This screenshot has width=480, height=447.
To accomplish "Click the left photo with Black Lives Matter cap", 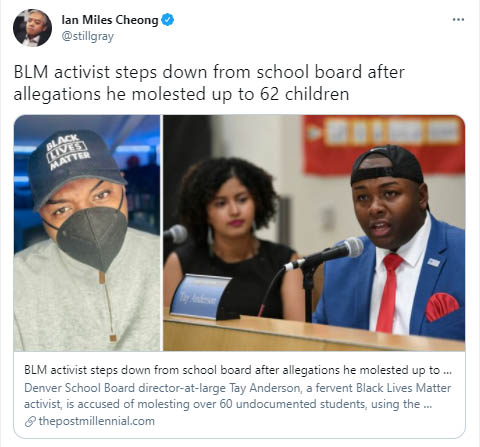I will click(87, 233).
